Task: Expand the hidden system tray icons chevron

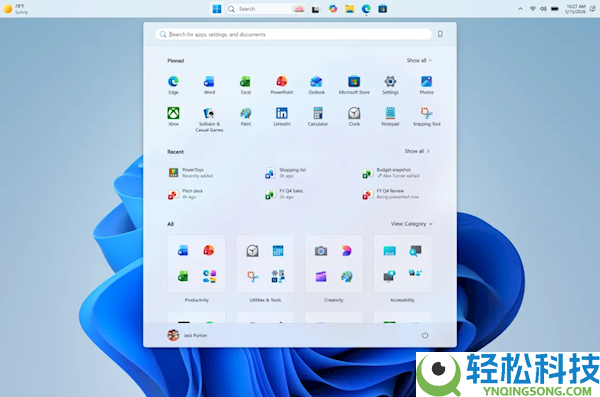Action: pos(520,9)
